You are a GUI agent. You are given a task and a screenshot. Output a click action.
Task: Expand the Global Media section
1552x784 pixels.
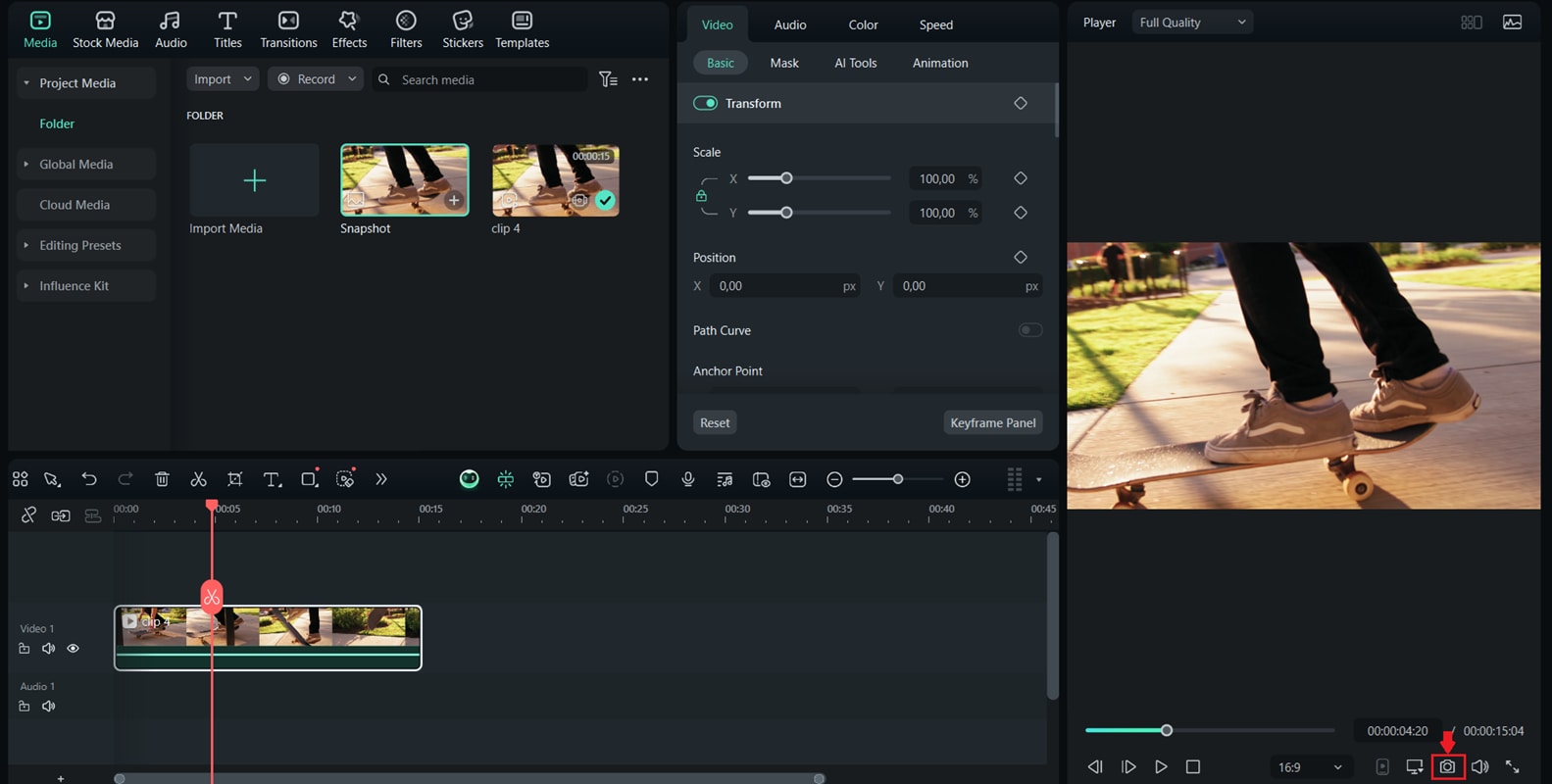(26, 165)
